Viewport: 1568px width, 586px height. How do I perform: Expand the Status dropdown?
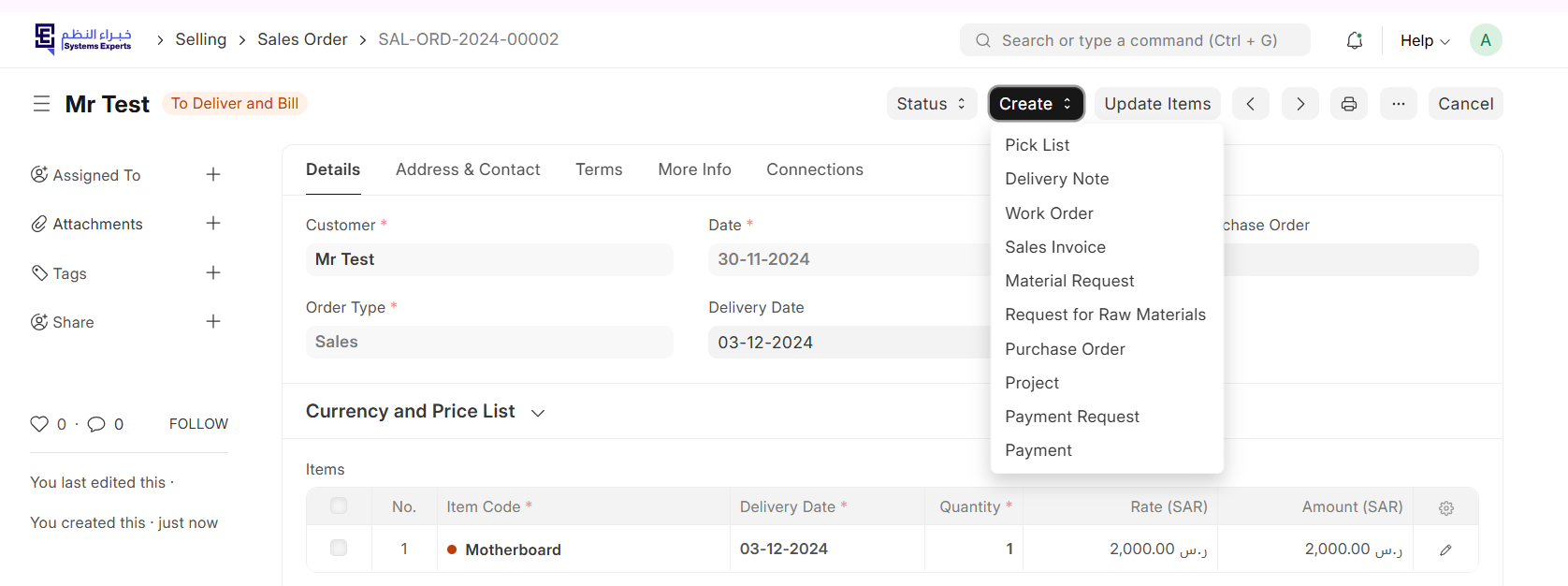pyautogui.click(x=931, y=104)
